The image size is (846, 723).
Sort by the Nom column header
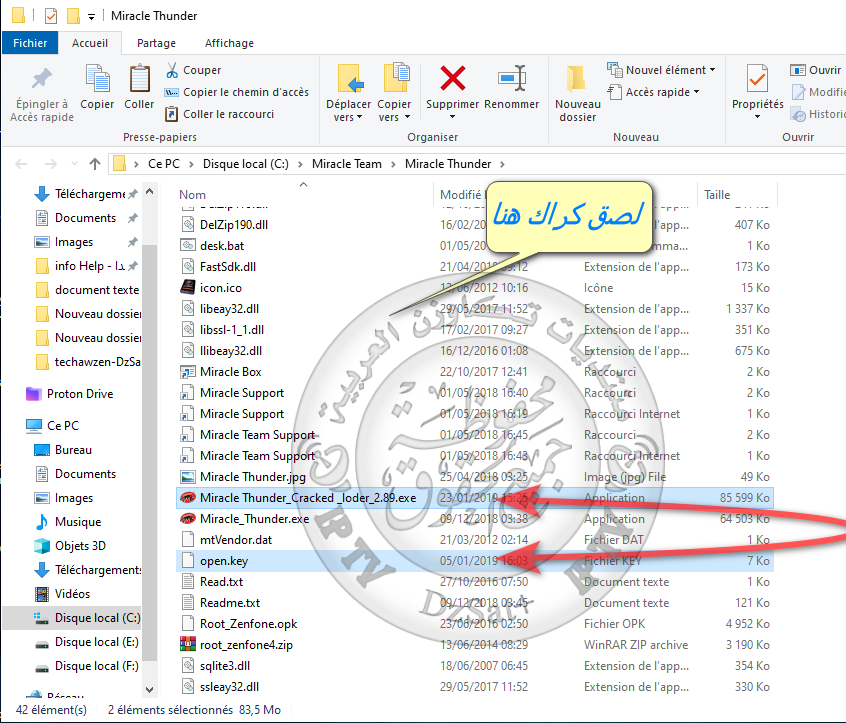pyautogui.click(x=193, y=195)
